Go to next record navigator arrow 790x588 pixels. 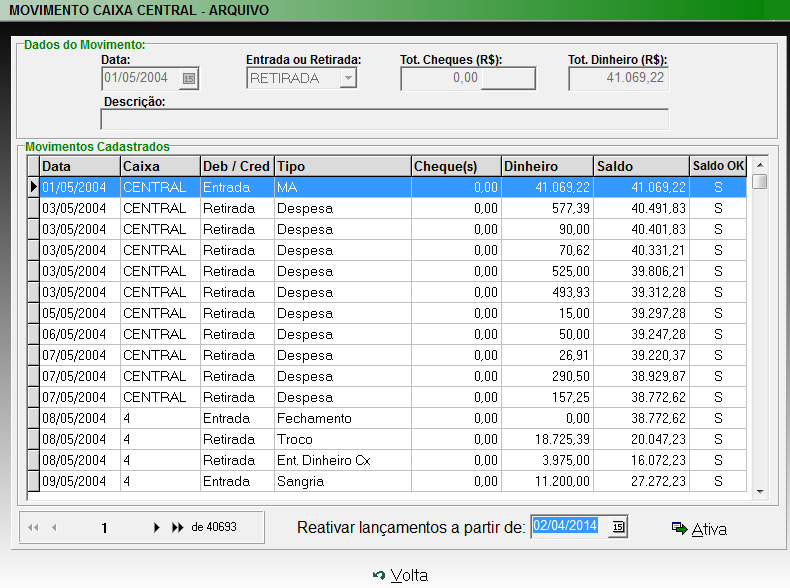(156, 528)
